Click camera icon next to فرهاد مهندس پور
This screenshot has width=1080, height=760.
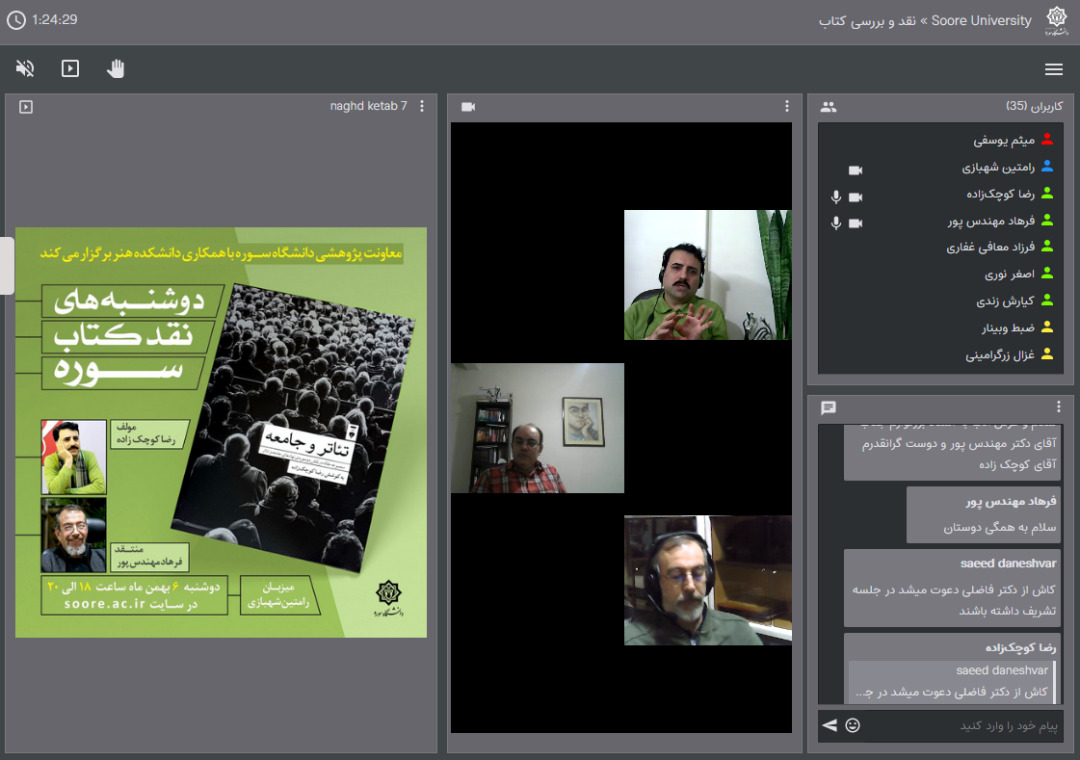(855, 223)
